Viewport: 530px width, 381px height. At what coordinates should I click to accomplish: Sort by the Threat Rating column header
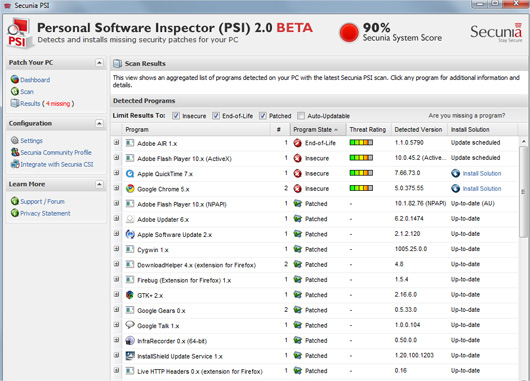(368, 129)
